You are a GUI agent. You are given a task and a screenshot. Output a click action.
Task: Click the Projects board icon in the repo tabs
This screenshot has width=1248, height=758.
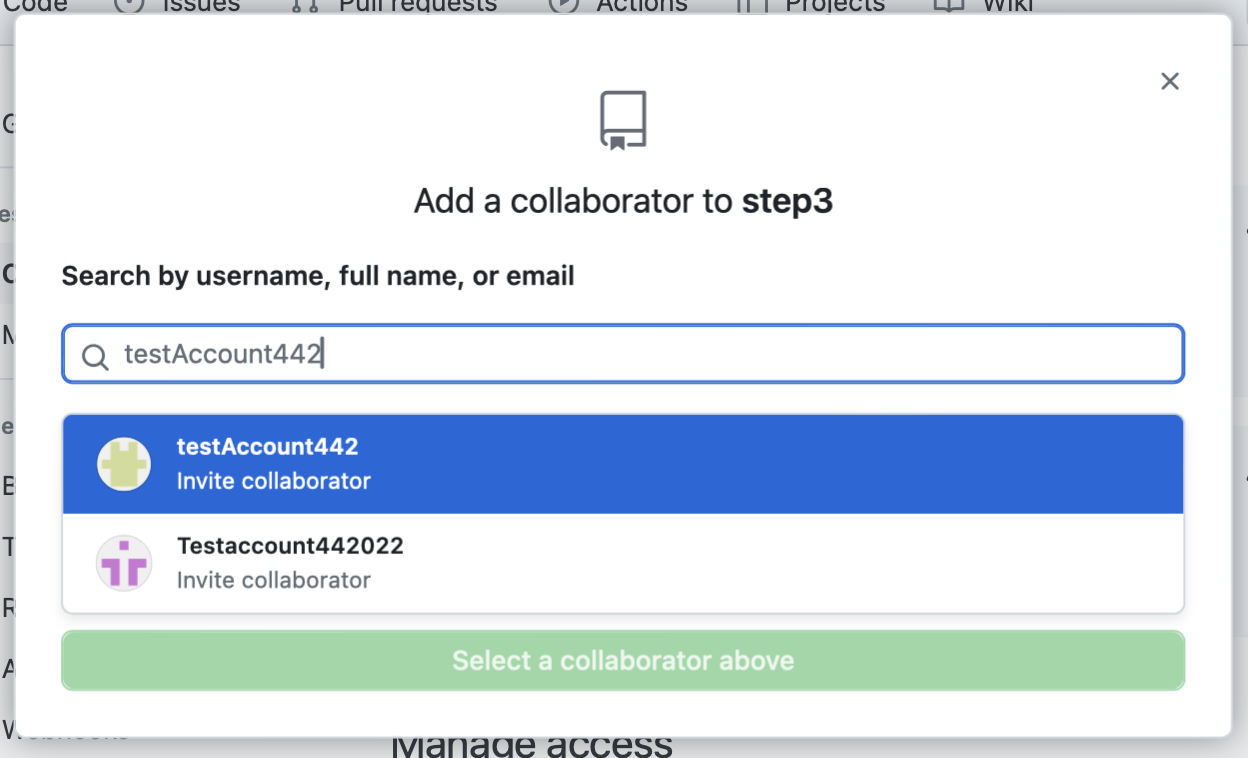tap(748, 5)
